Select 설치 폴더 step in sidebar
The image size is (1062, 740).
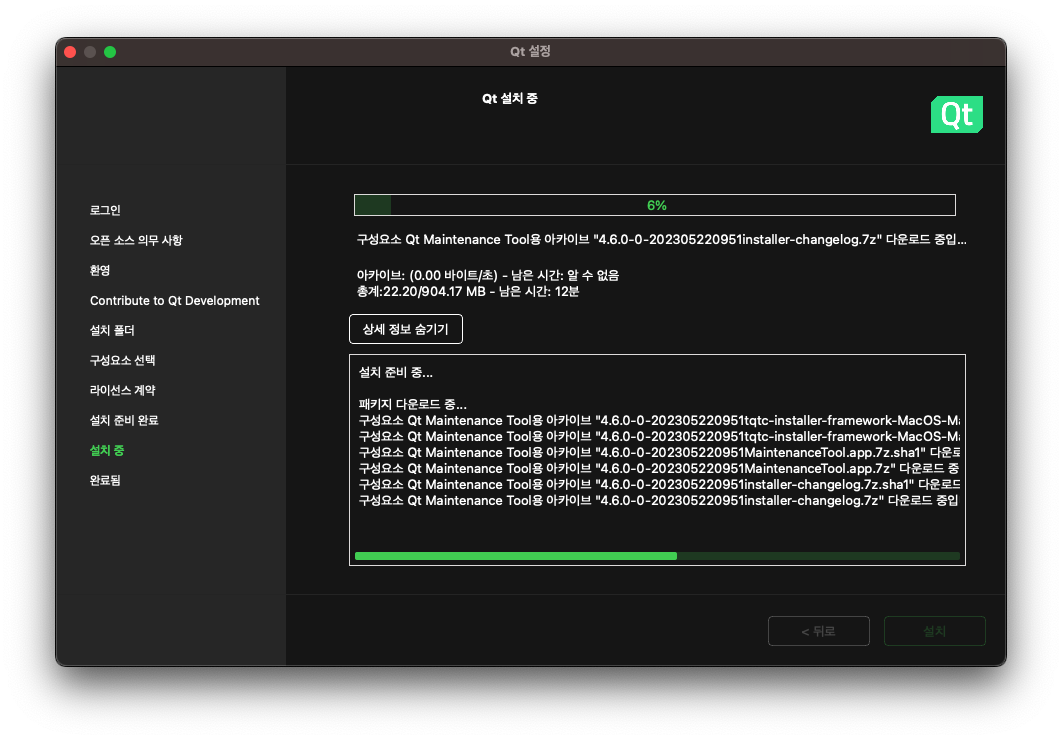[x=112, y=330]
